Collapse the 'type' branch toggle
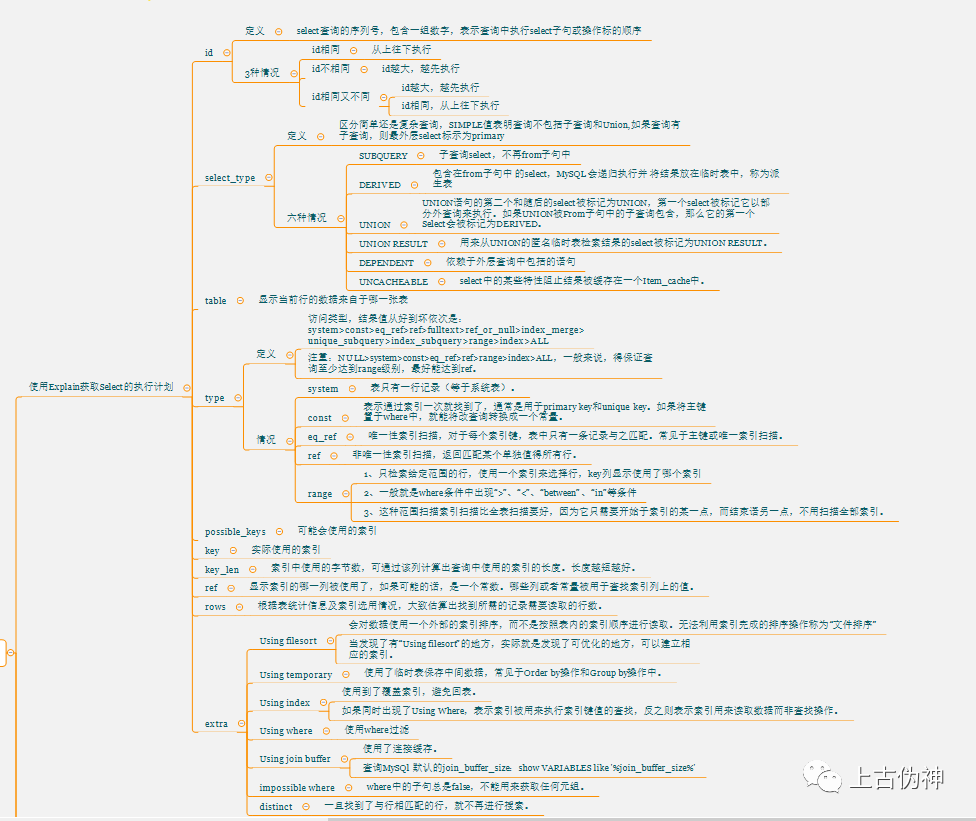This screenshot has width=976, height=821. click(x=237, y=398)
